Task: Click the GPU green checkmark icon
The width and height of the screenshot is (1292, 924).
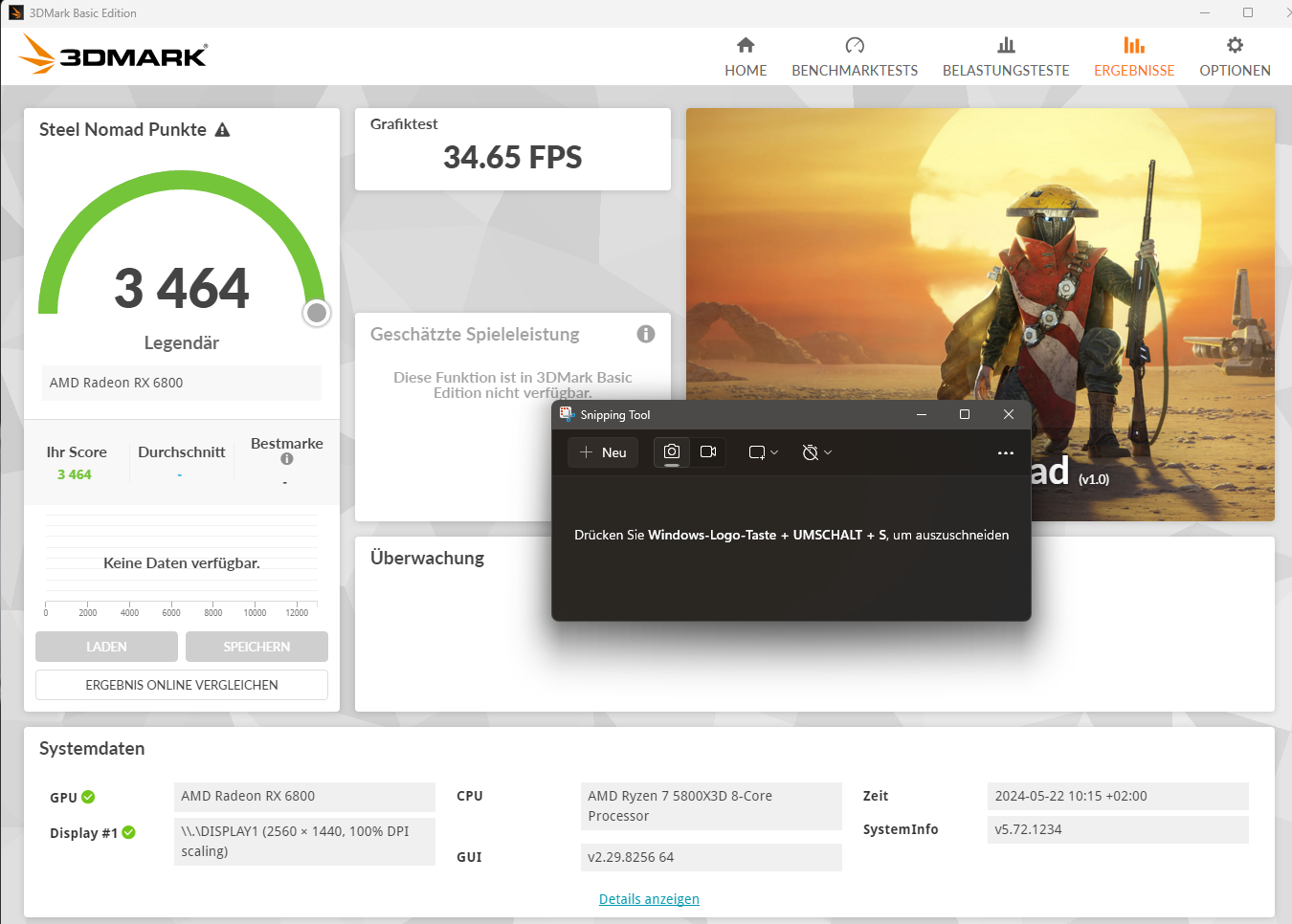Action: (x=88, y=797)
